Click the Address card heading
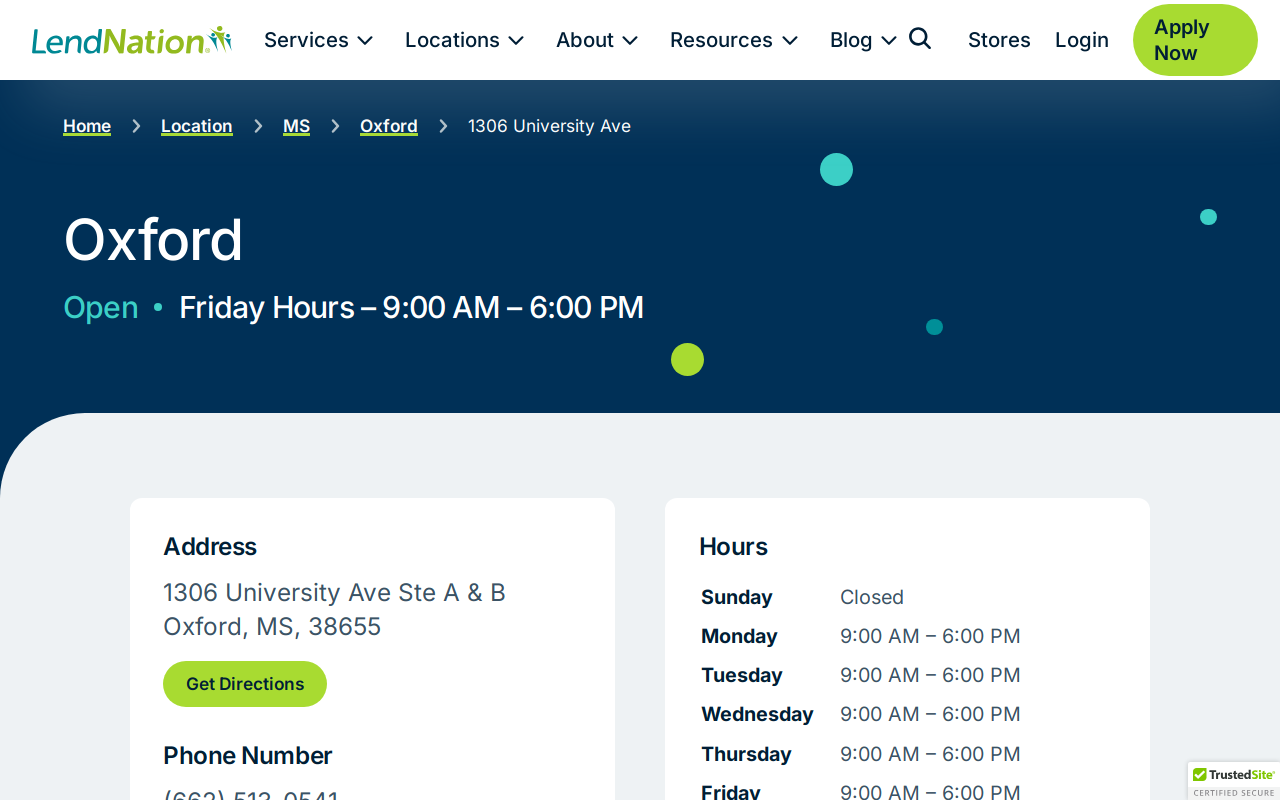The height and width of the screenshot is (800, 1280). tap(210, 546)
